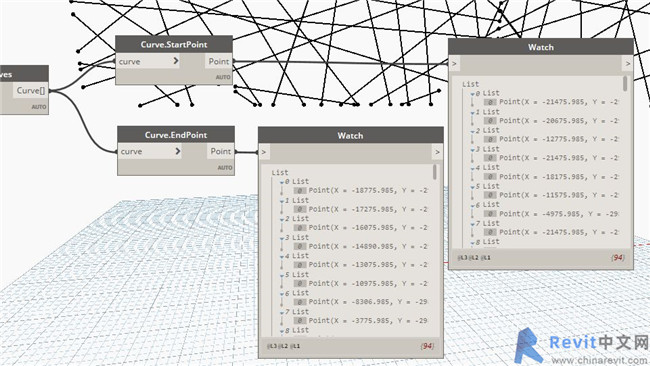Click AUTO lacing label on Curve.EndPoint node
Screen dimensions: 650x366
(x=225, y=167)
